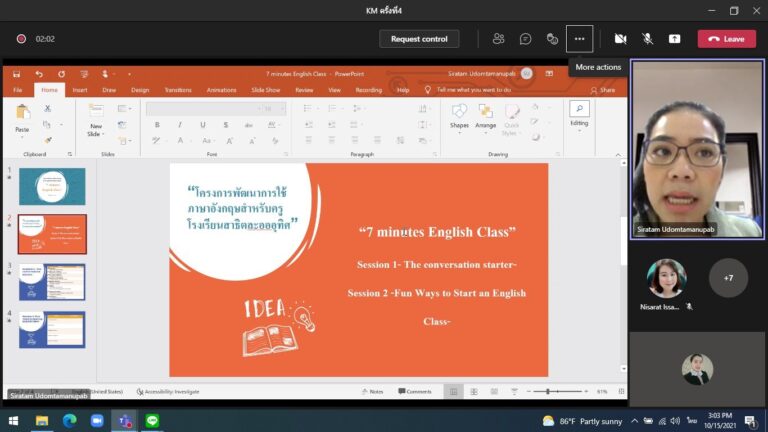Click the More actions ellipsis button
This screenshot has height=432, width=768.
click(x=579, y=39)
